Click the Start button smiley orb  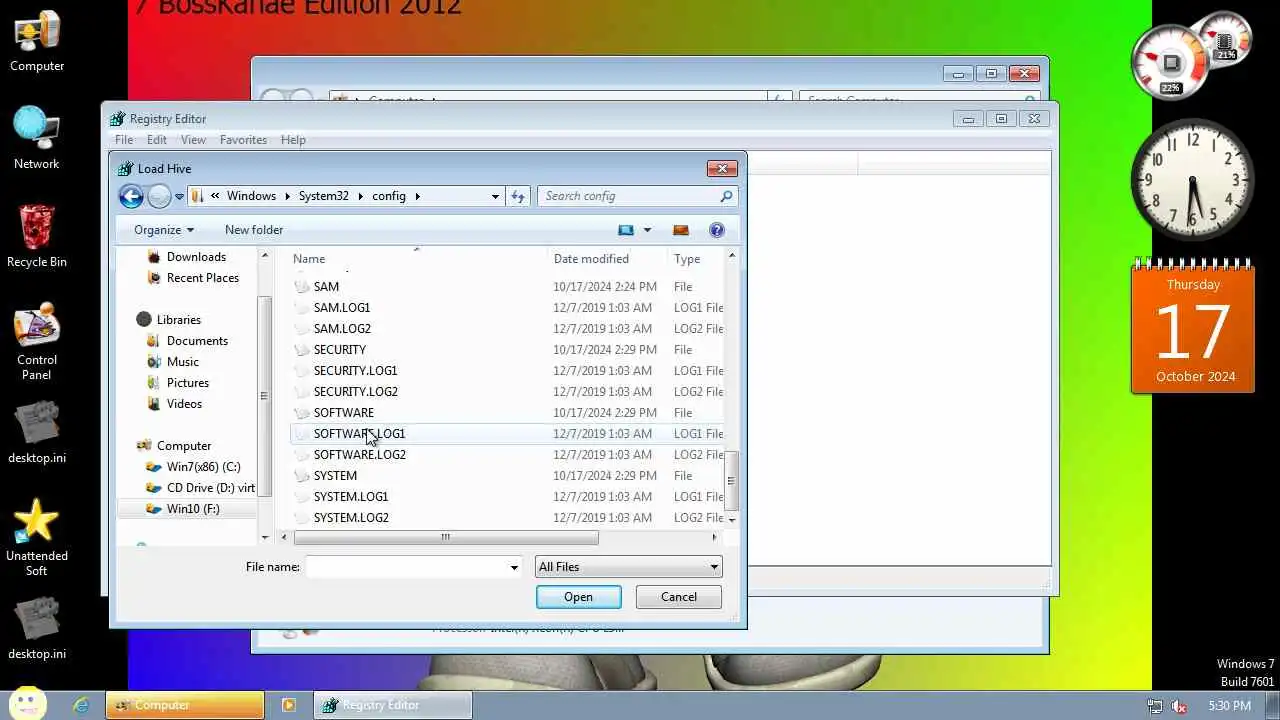[28, 702]
